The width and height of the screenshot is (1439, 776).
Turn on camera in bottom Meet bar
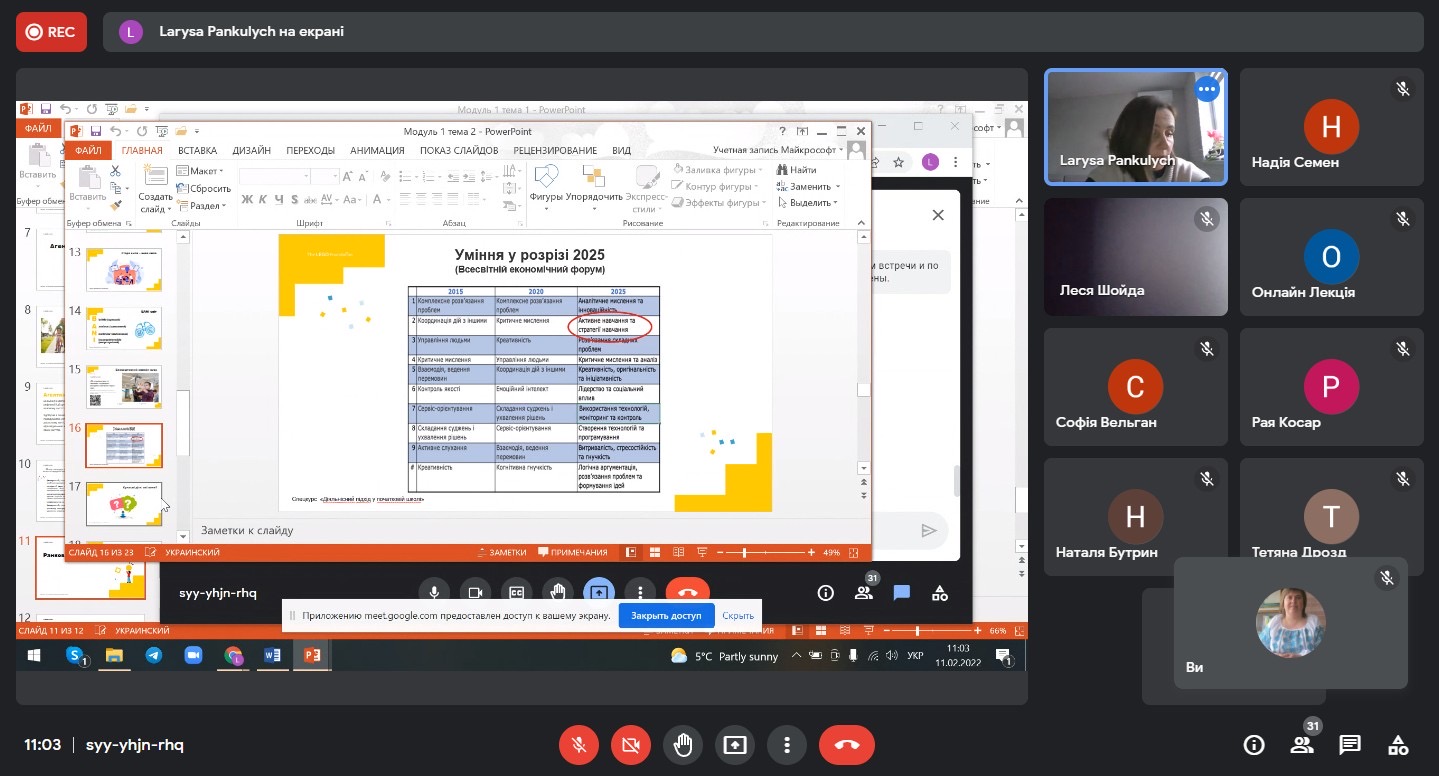coord(631,745)
